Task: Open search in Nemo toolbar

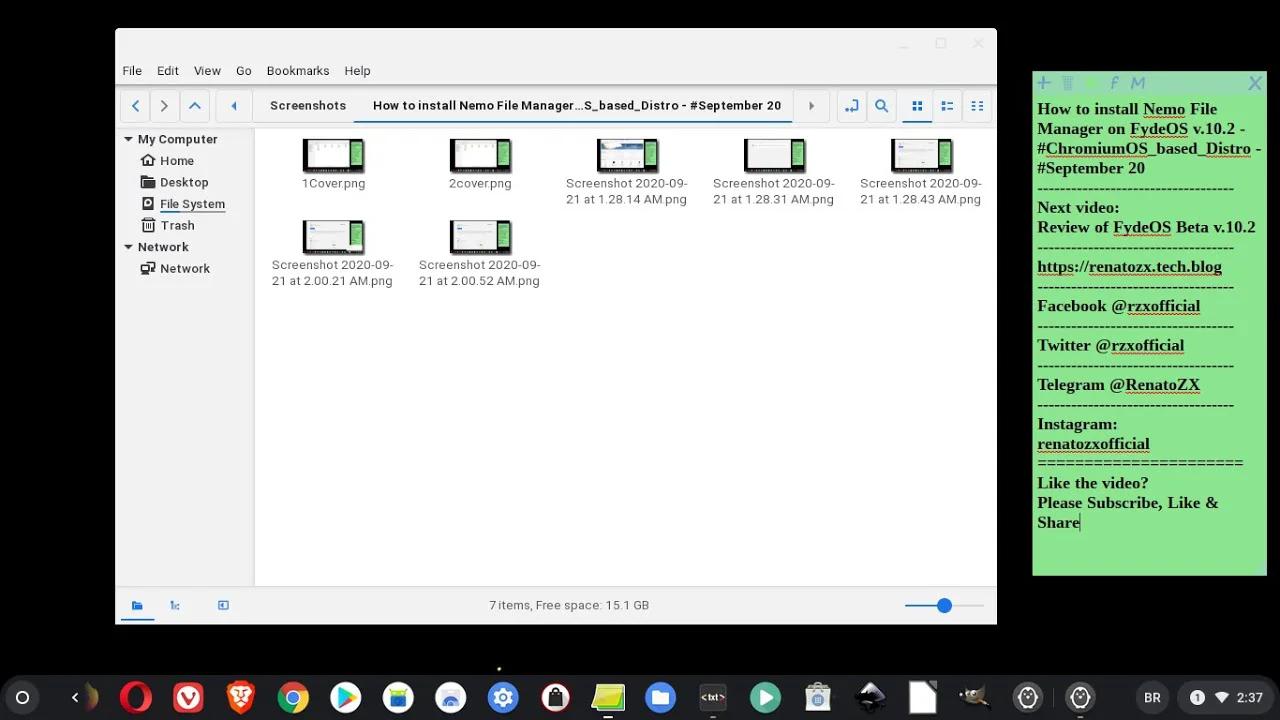Action: 881,105
